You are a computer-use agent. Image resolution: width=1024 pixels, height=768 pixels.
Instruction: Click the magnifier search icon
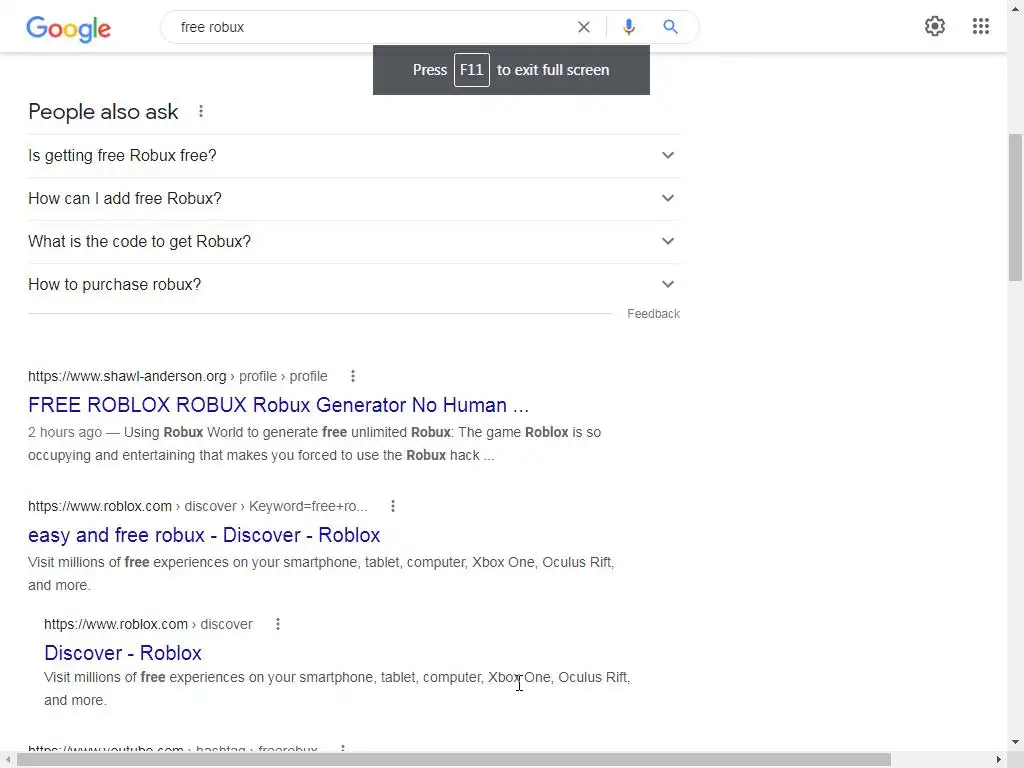pyautogui.click(x=670, y=27)
